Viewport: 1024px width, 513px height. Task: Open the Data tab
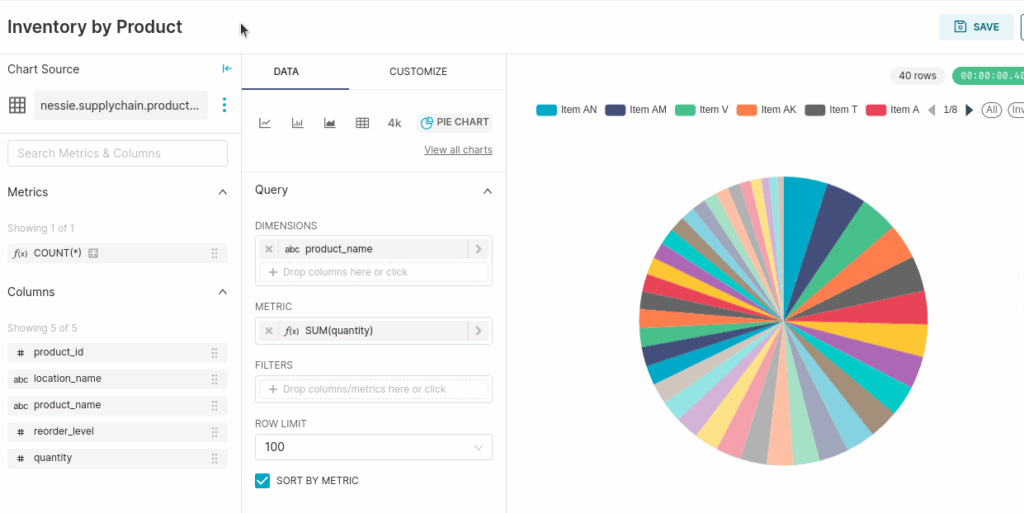[286, 72]
